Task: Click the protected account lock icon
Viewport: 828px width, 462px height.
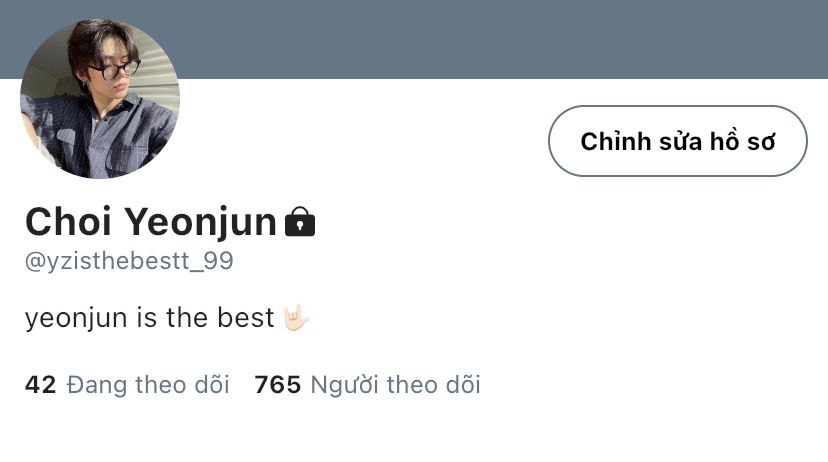Action: point(300,222)
